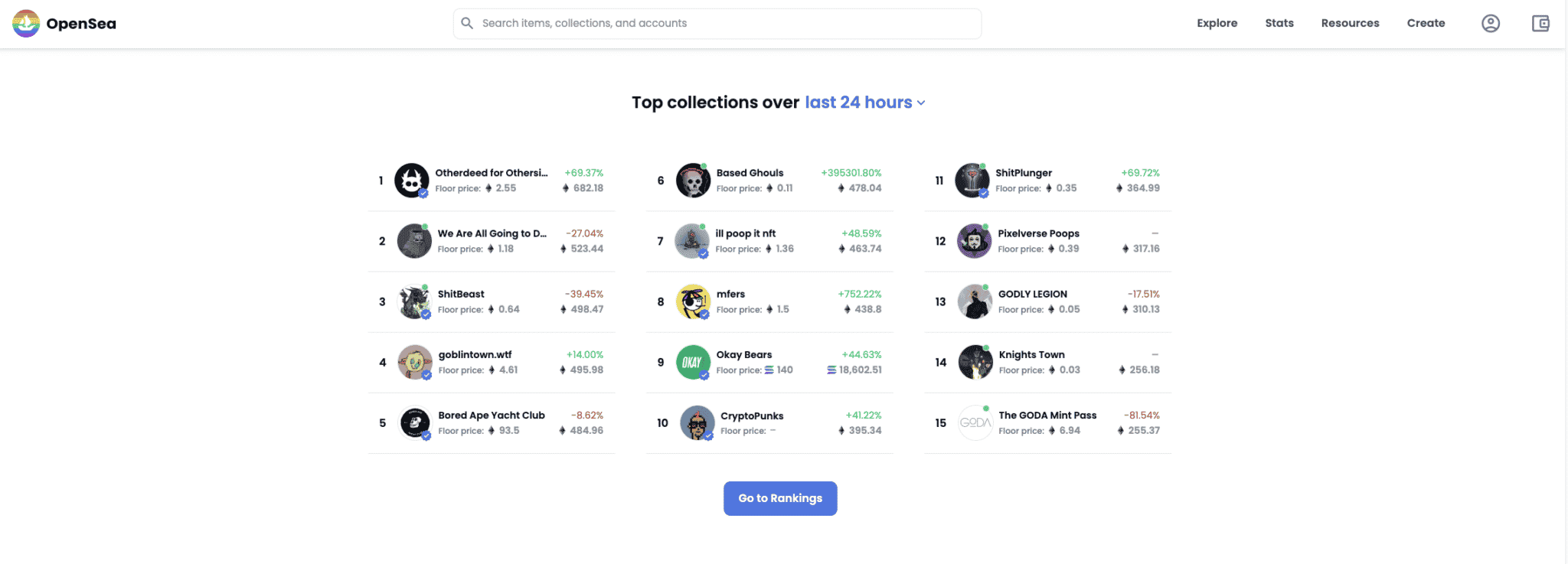This screenshot has height=564, width=1568.
Task: Expand the last 24 hours dropdown
Action: coord(864,103)
